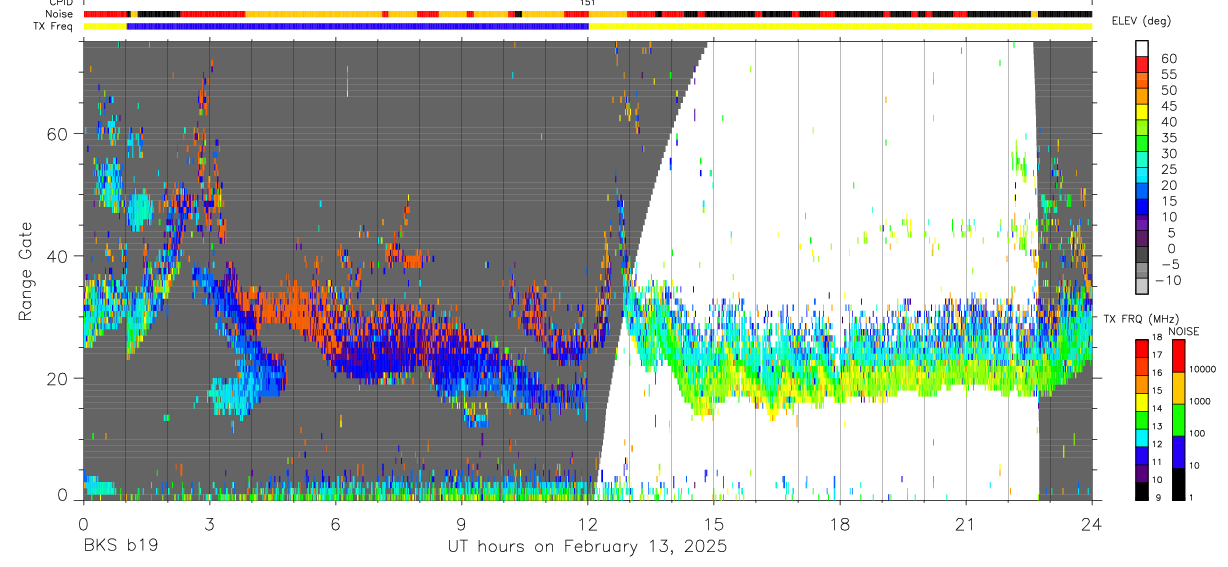Pick TX FRQ swatch between 17 and 18
The width and height of the screenshot is (1228, 567).
coord(1142,347)
